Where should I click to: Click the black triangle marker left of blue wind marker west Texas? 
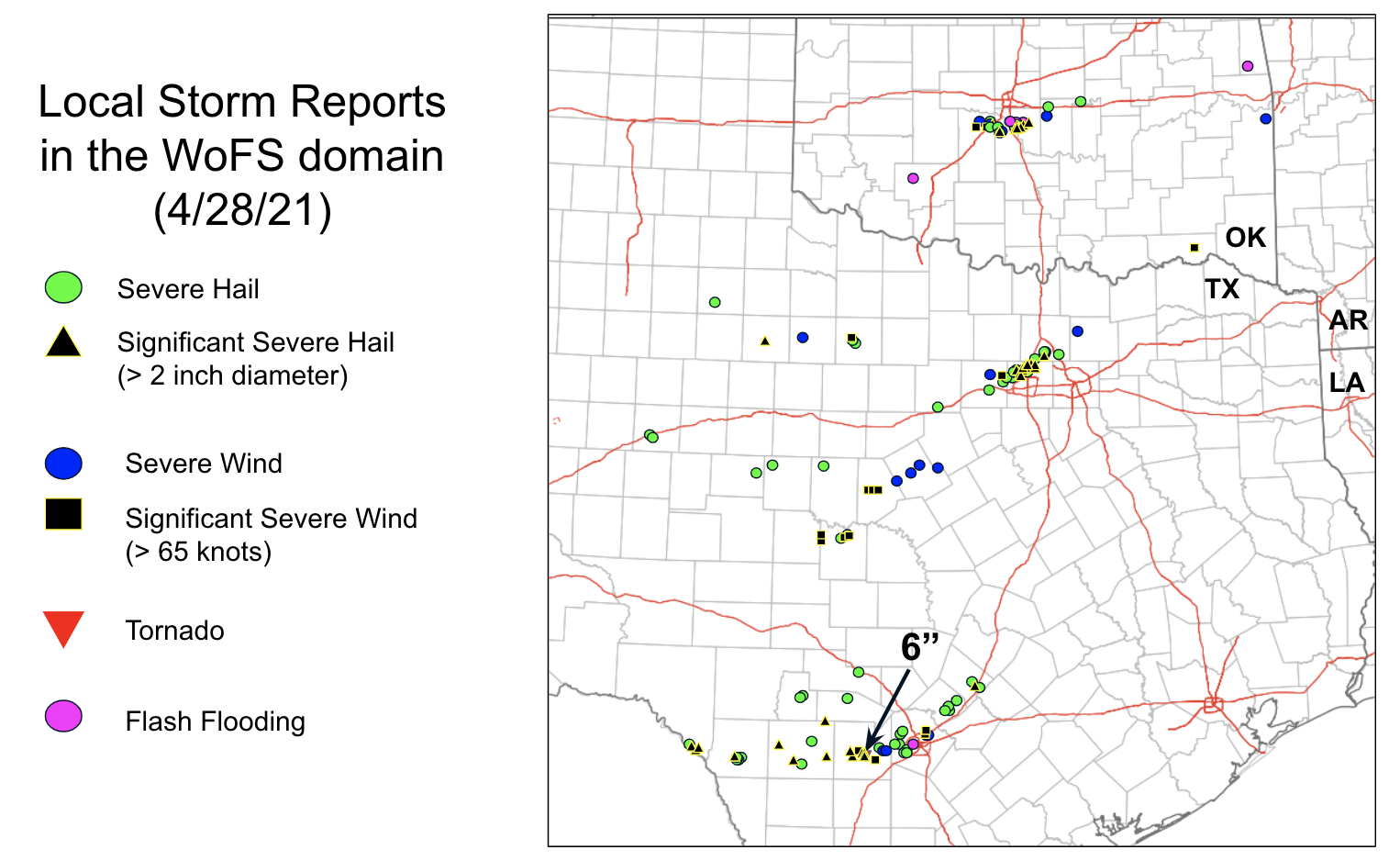point(765,341)
